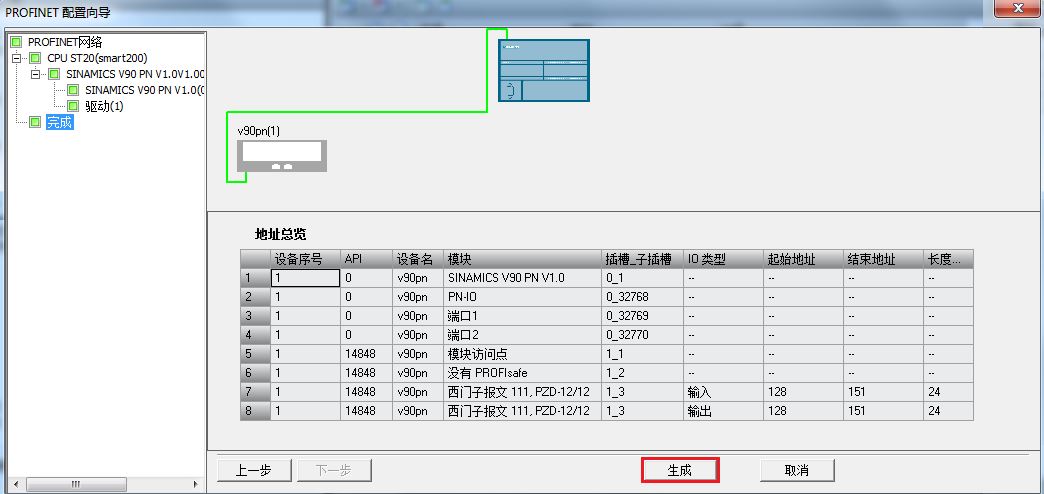1044x494 pixels.
Task: Click green status icon beside 驱动(1)
Action: click(x=73, y=106)
